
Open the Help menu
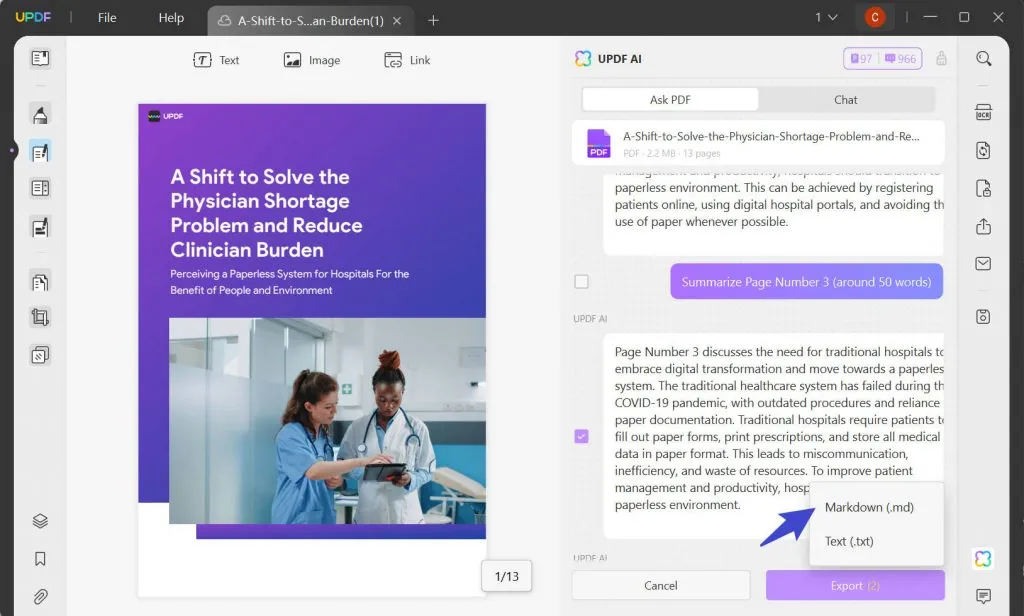[171, 18]
